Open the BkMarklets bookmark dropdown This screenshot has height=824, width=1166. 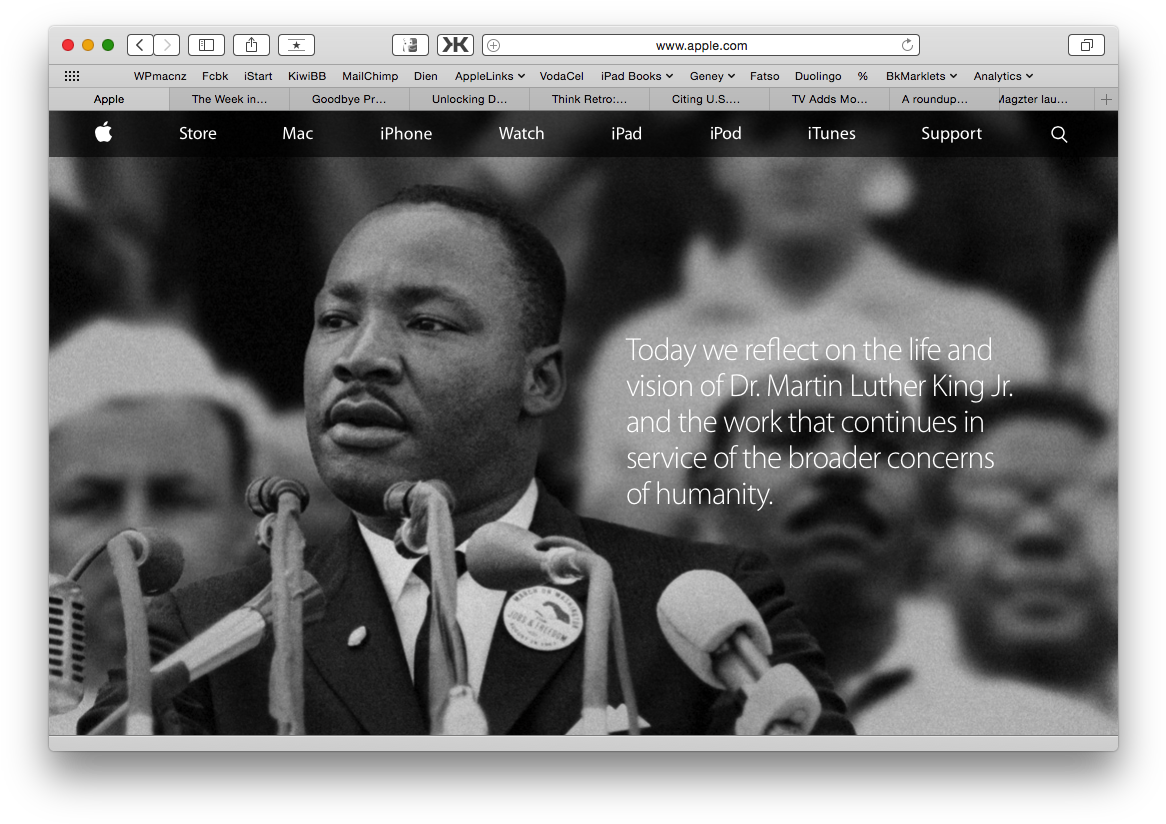point(921,76)
